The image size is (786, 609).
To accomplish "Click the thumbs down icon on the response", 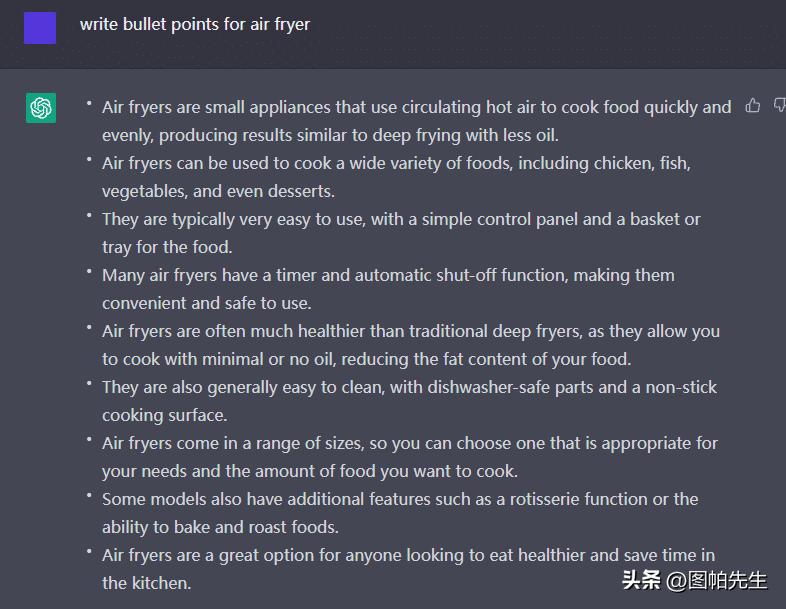I will (779, 106).
